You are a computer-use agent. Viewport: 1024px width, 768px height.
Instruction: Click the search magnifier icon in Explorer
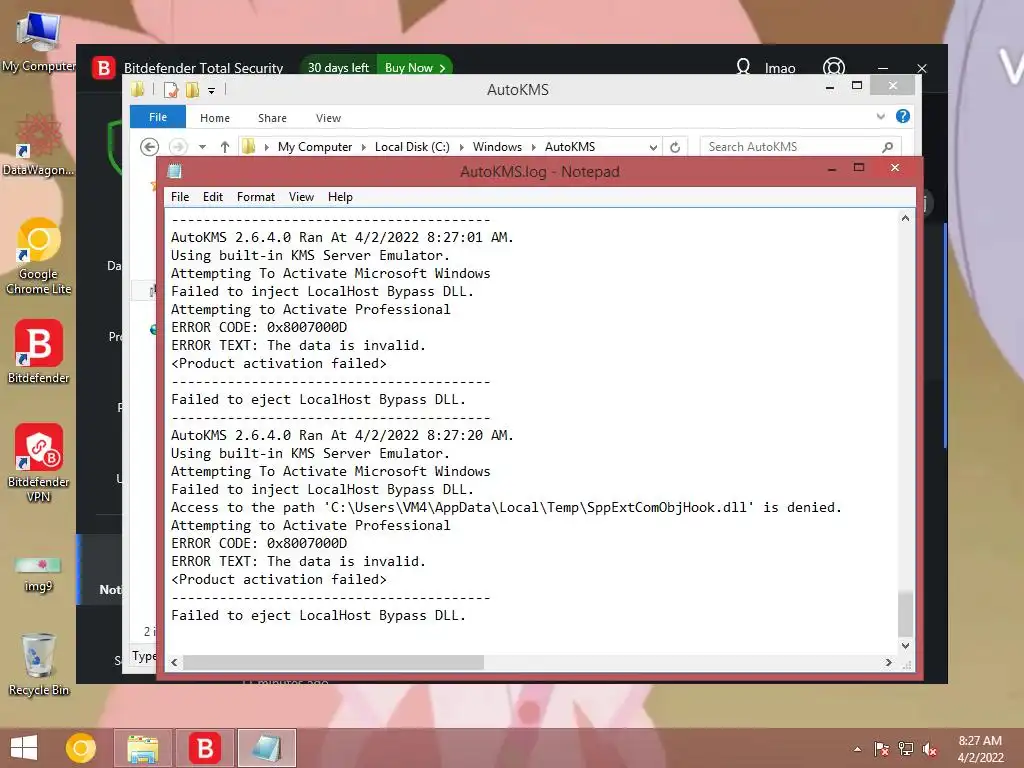888,147
